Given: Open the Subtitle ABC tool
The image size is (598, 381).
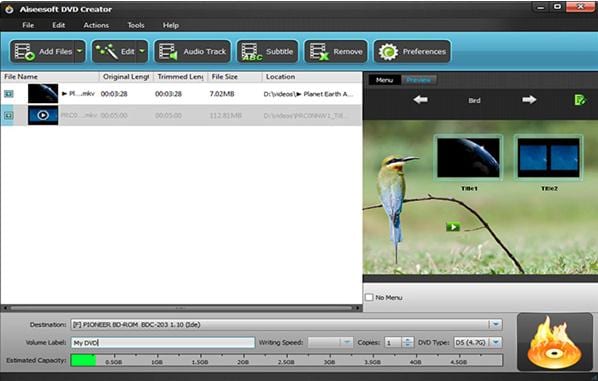Looking at the screenshot, I should coord(252,52).
